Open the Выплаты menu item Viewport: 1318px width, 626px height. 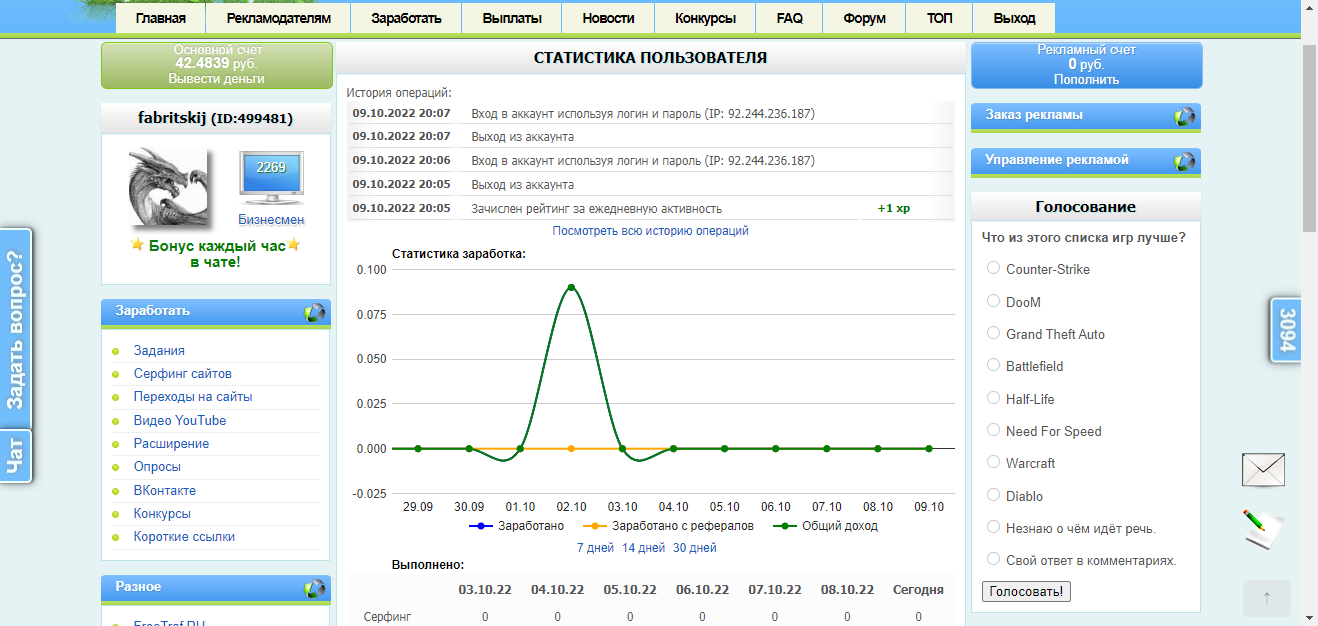512,18
